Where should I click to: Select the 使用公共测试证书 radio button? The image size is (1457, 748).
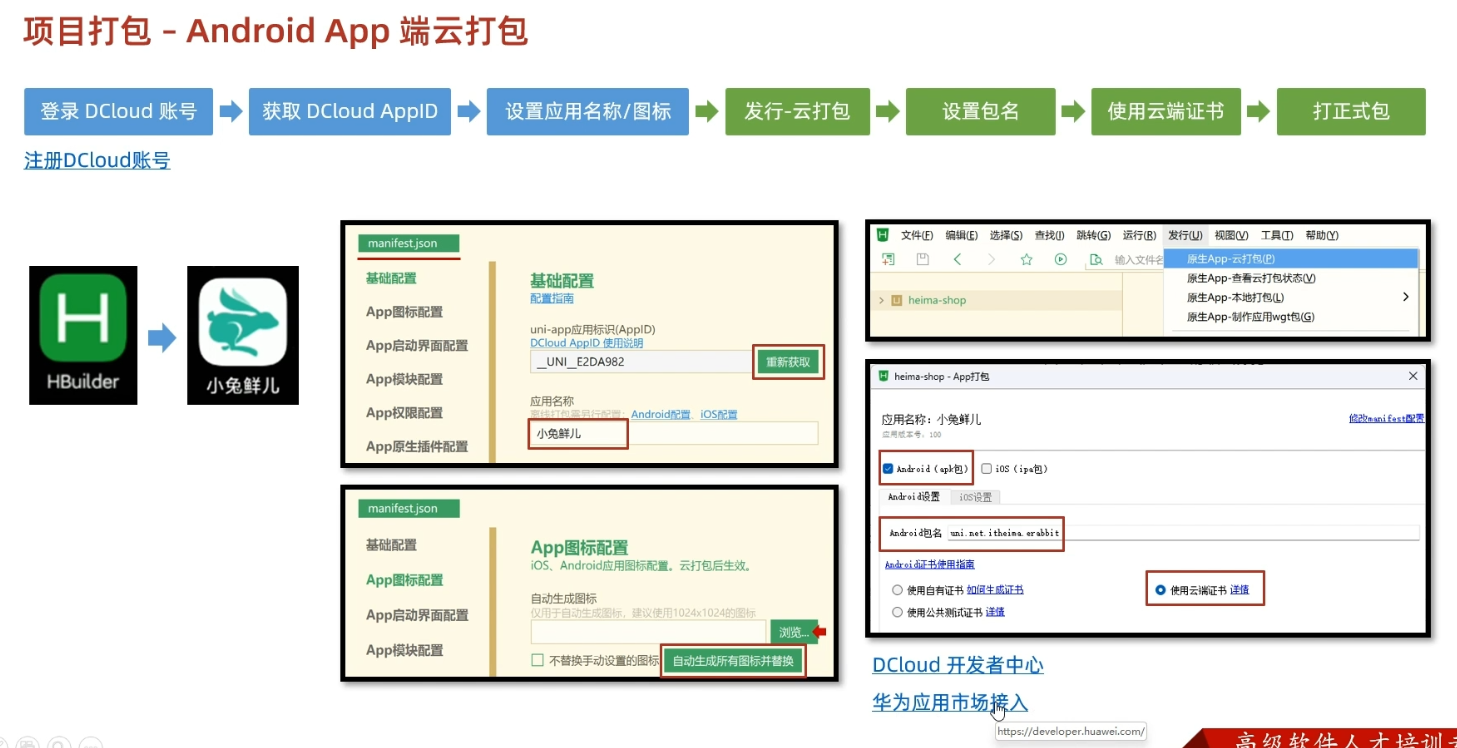[897, 612]
